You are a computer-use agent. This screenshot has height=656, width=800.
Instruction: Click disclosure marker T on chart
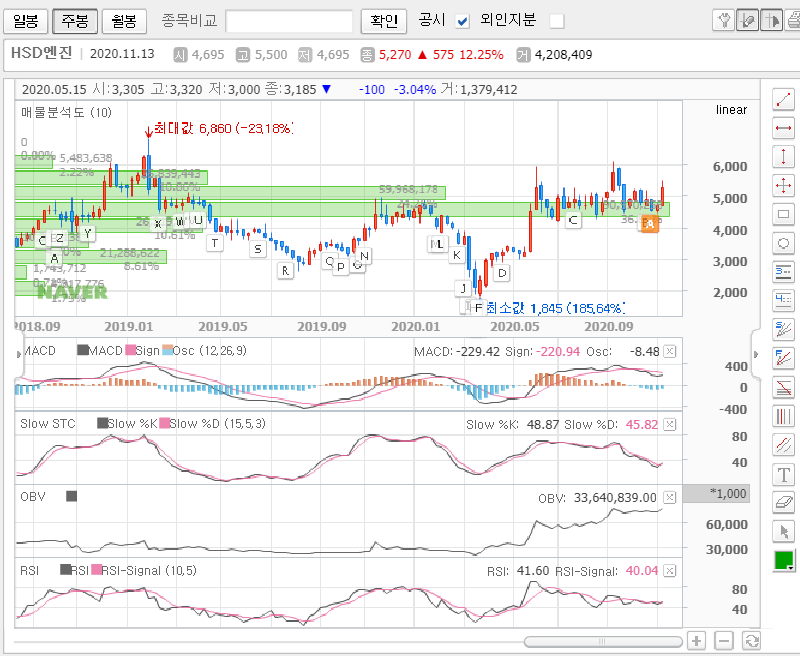tap(215, 243)
